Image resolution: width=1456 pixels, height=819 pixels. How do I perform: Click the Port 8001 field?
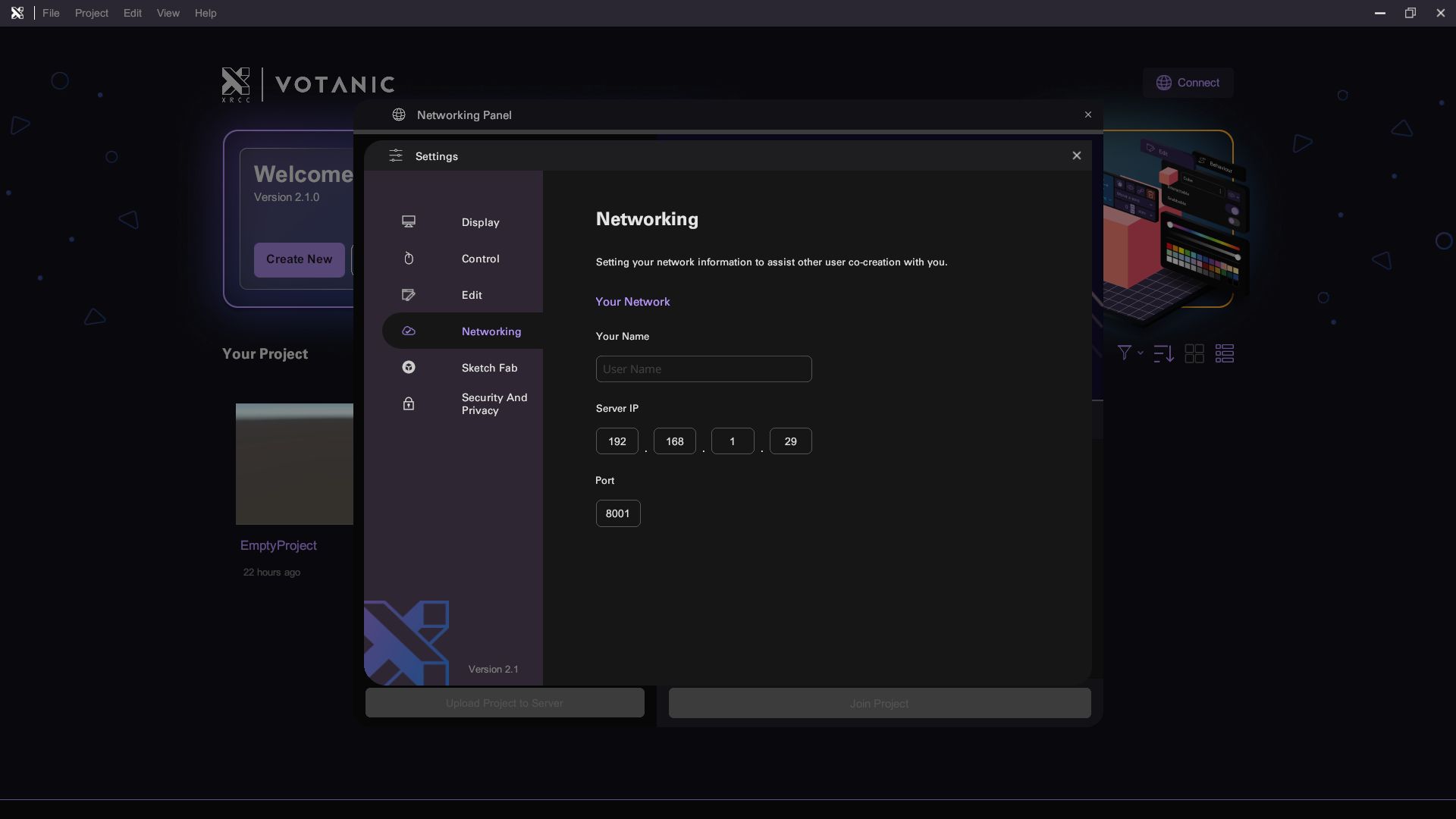pyautogui.click(x=617, y=513)
